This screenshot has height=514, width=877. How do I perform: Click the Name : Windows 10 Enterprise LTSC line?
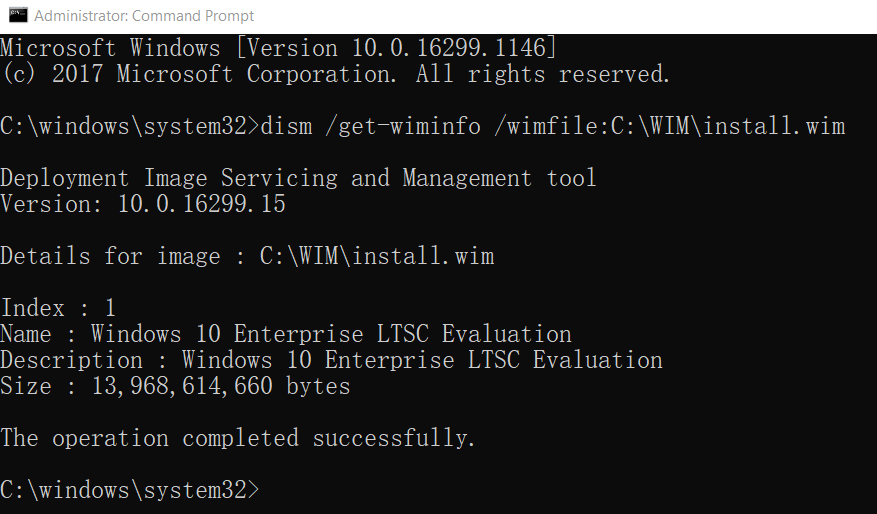286,334
